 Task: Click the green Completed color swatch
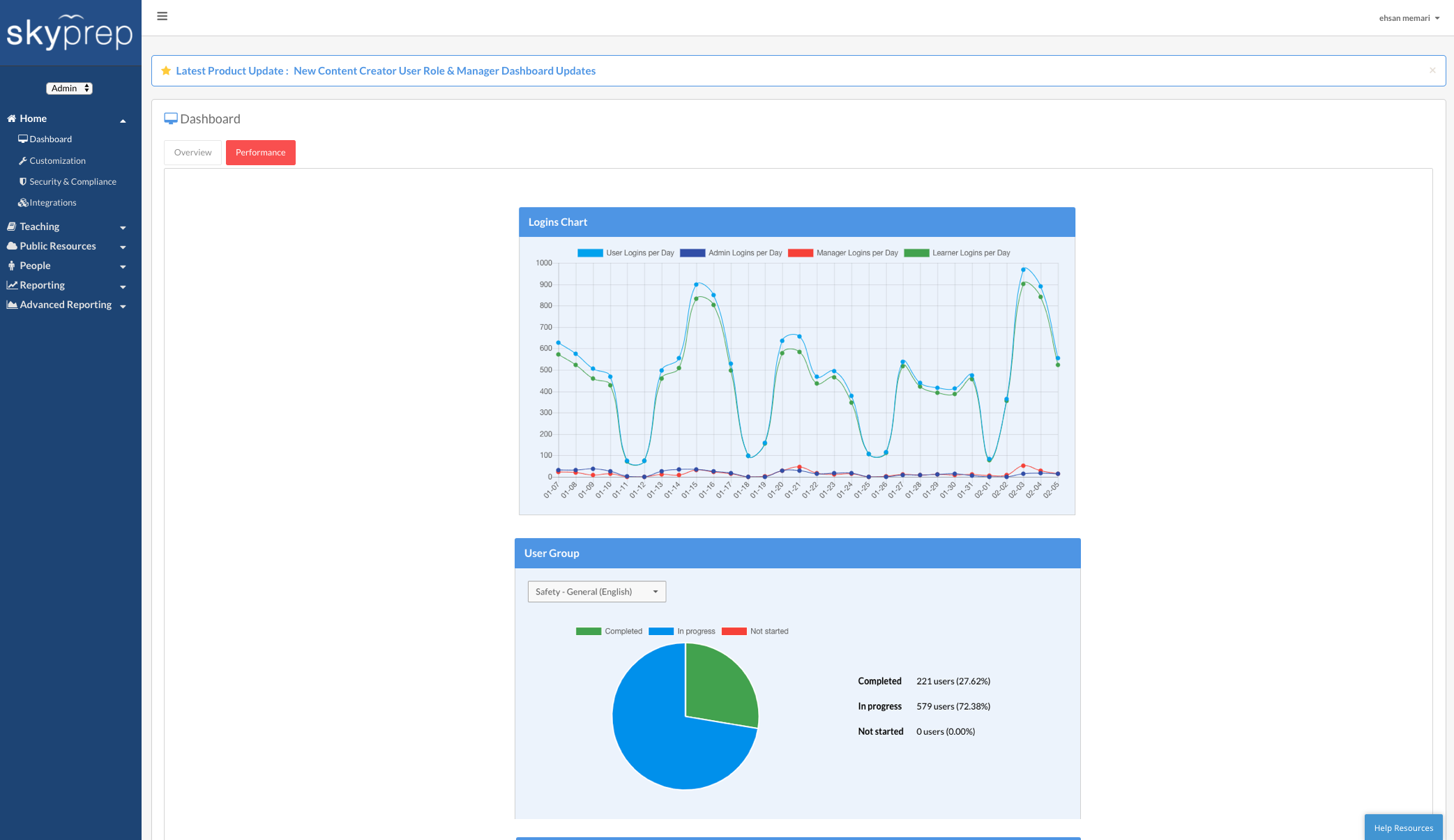[589, 631]
